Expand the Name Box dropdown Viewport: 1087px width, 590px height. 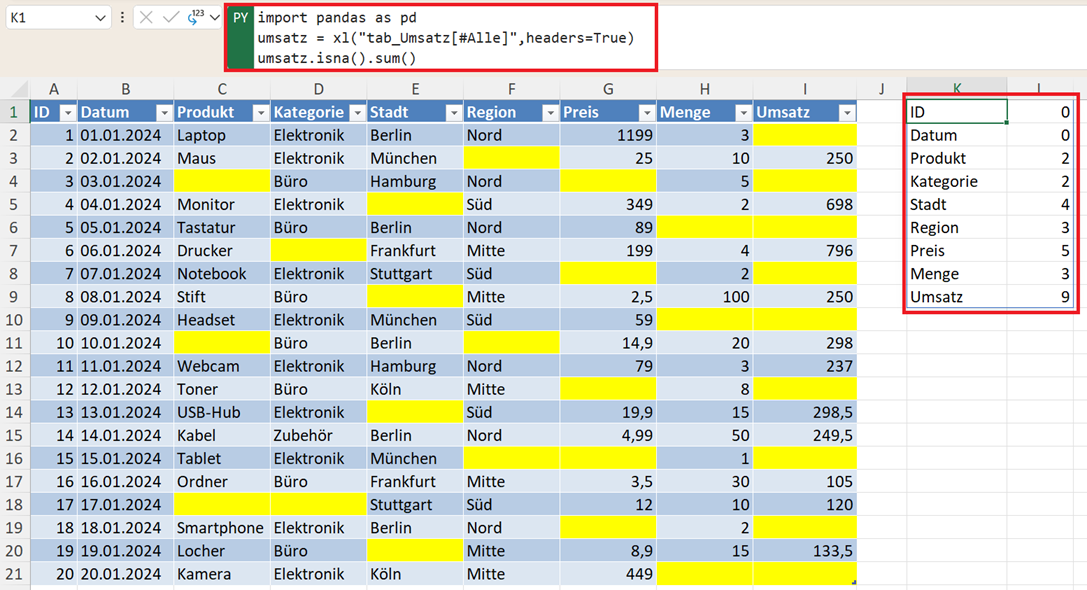(100, 18)
